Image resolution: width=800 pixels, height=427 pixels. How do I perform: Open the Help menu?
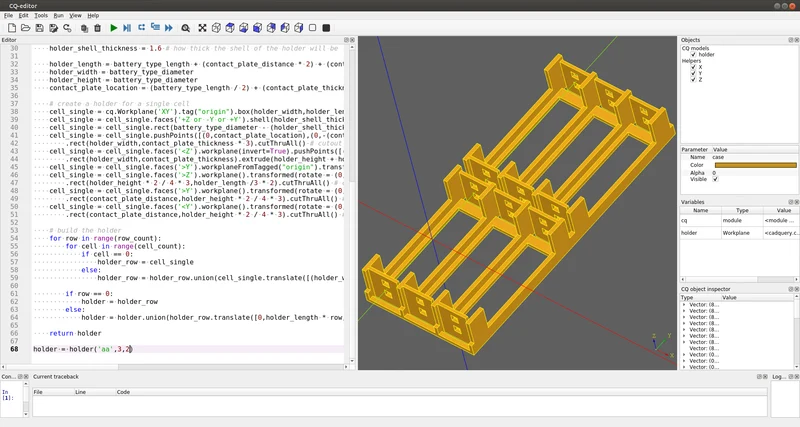pyautogui.click(x=93, y=16)
